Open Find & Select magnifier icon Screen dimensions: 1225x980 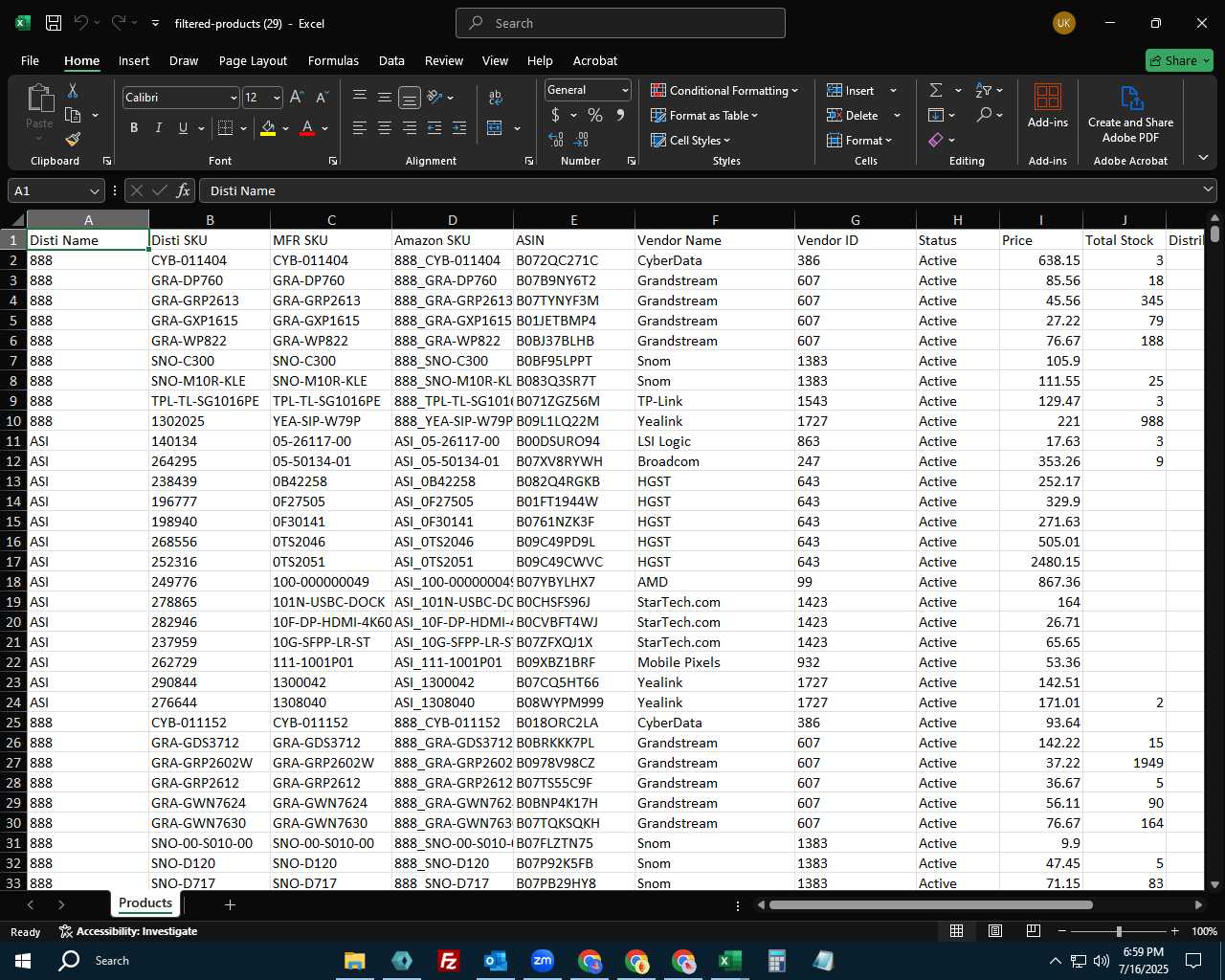(x=984, y=115)
